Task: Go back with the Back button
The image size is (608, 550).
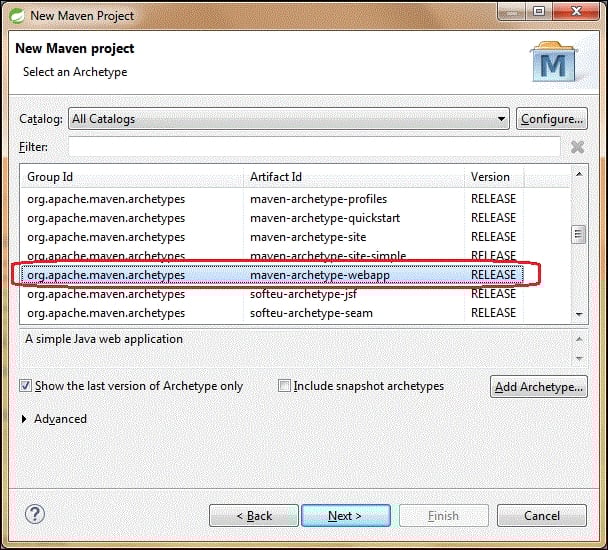Action: click(x=253, y=516)
